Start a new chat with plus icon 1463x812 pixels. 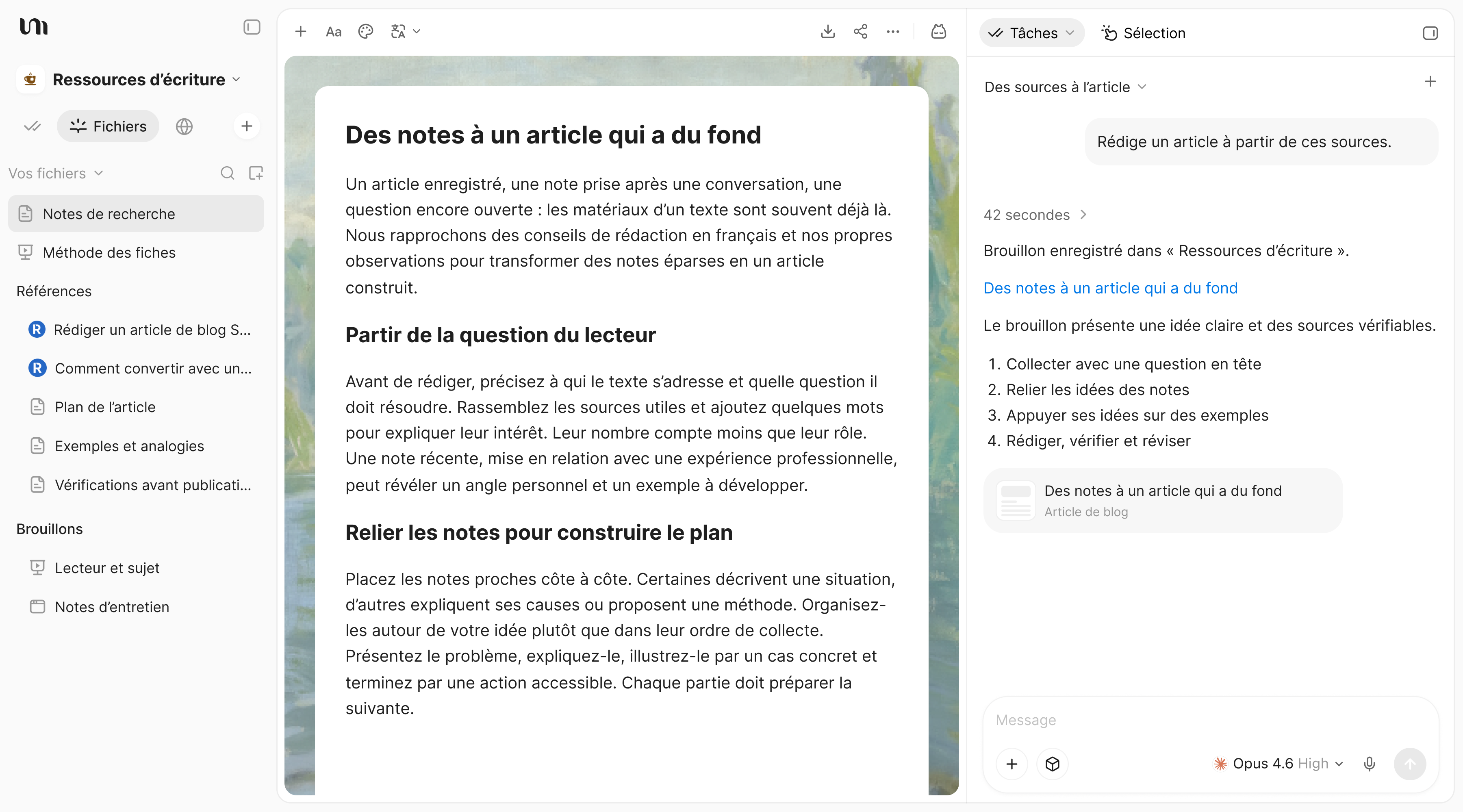(x=1430, y=82)
